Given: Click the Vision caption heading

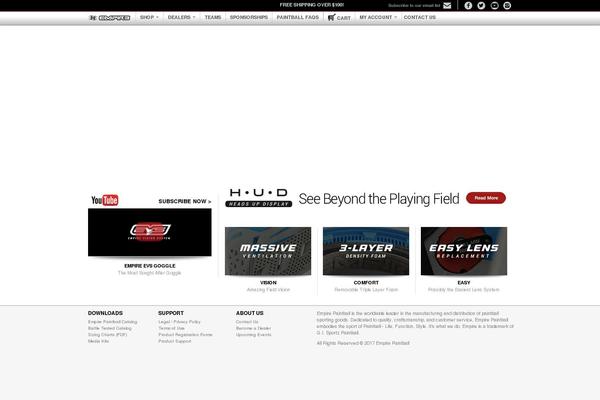Looking at the screenshot, I should (x=268, y=282).
